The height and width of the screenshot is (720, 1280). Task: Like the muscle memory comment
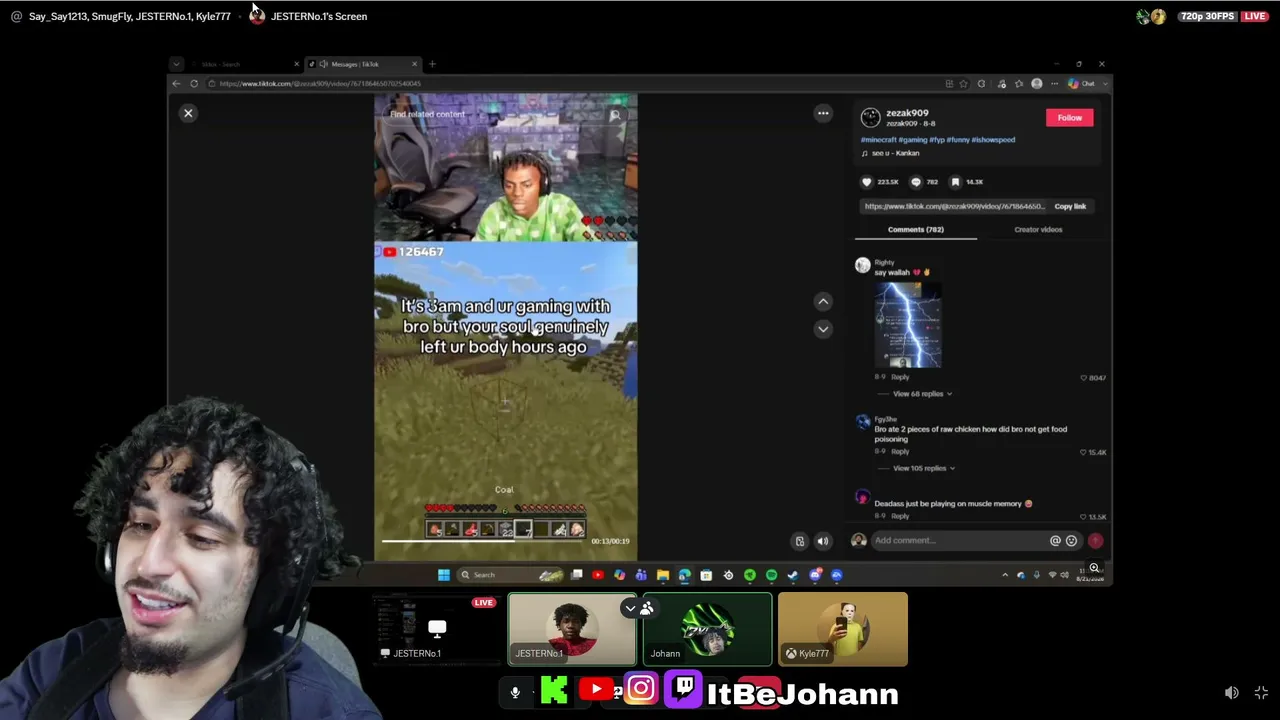(x=1084, y=517)
